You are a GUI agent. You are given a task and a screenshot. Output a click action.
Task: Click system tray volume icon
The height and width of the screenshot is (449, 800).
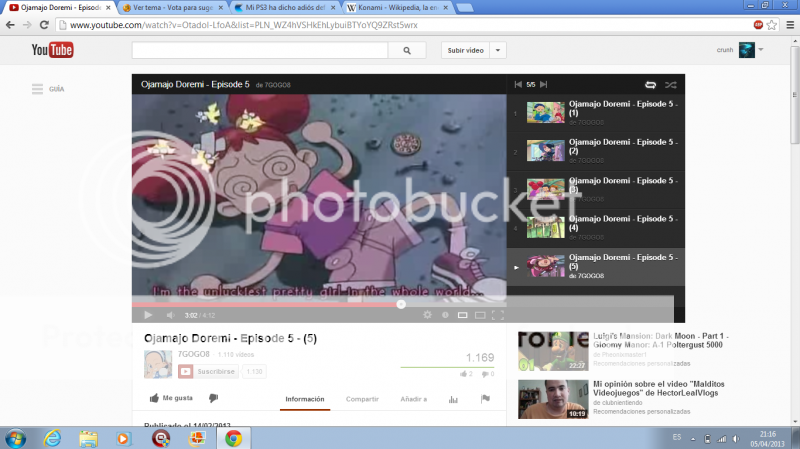coord(736,439)
